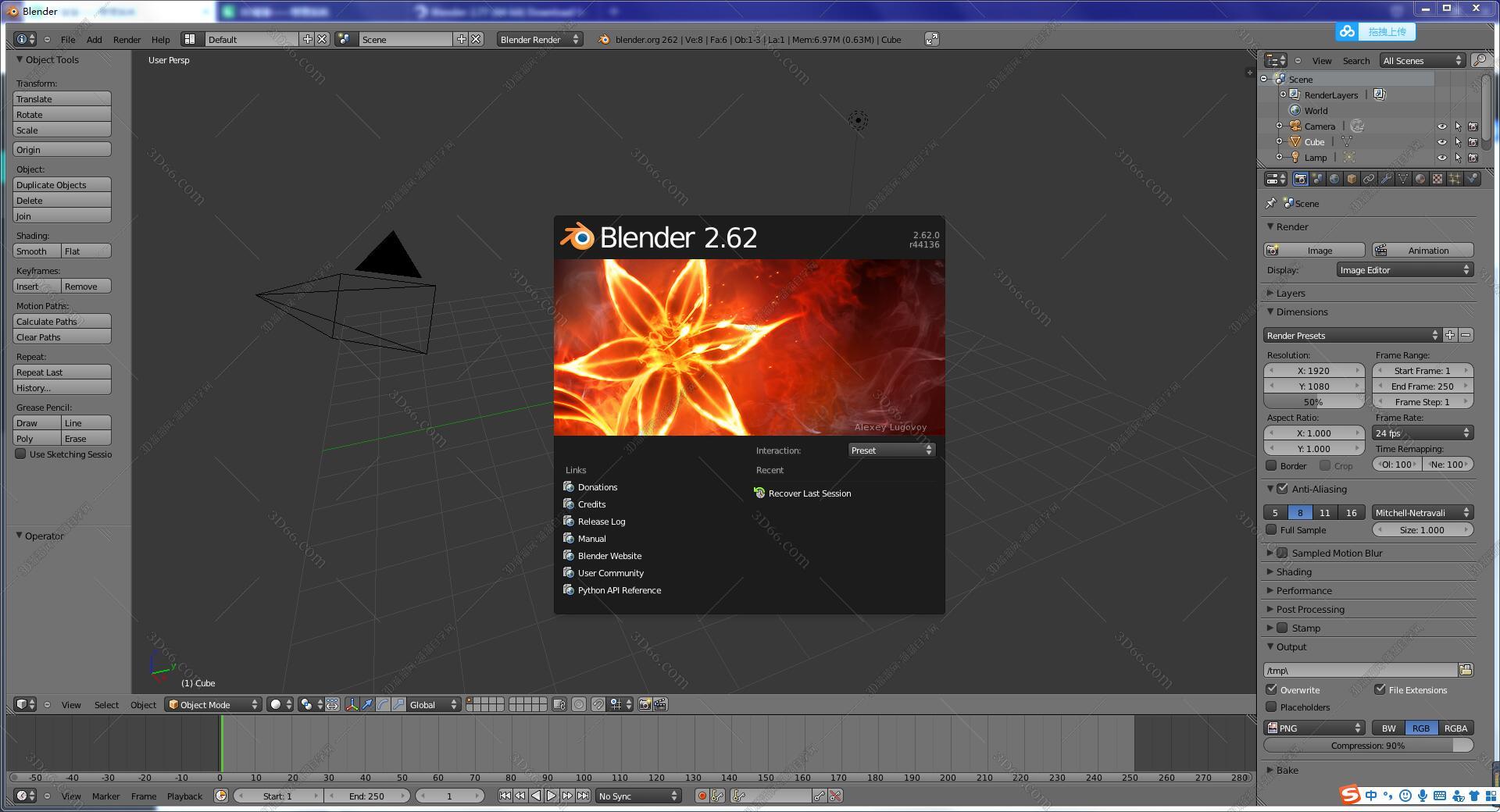Viewport: 1500px width, 812px height.
Task: Open the Blender Render engine dropdown
Action: click(x=539, y=39)
